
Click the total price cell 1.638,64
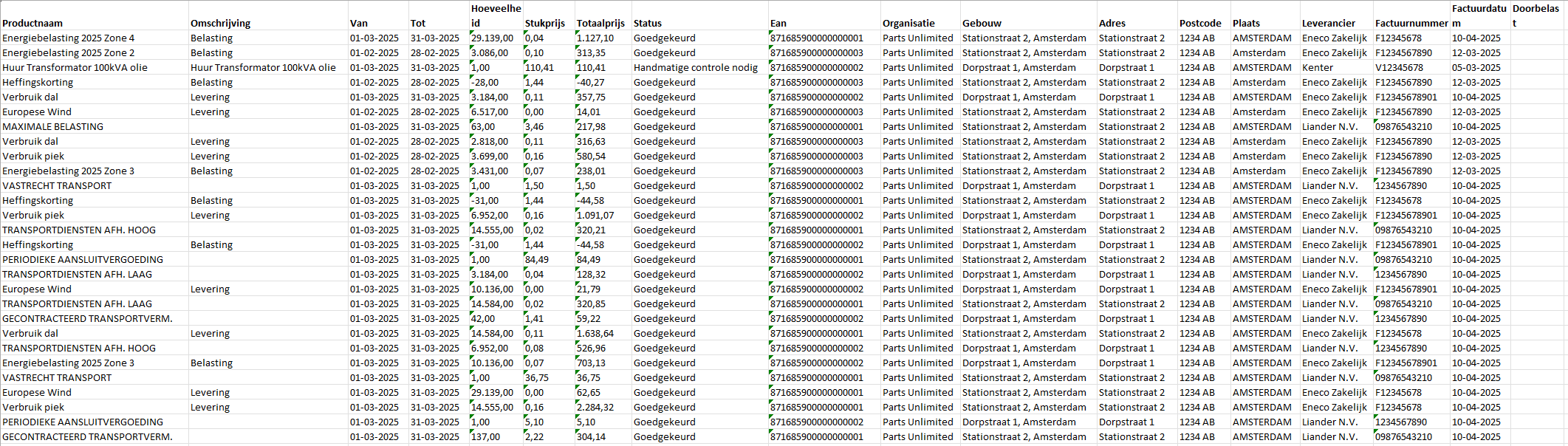595,333
